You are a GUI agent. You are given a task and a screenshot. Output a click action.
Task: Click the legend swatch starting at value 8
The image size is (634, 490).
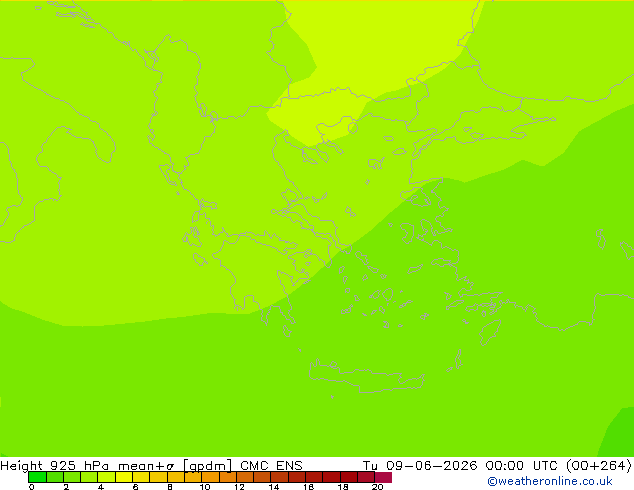[175, 477]
